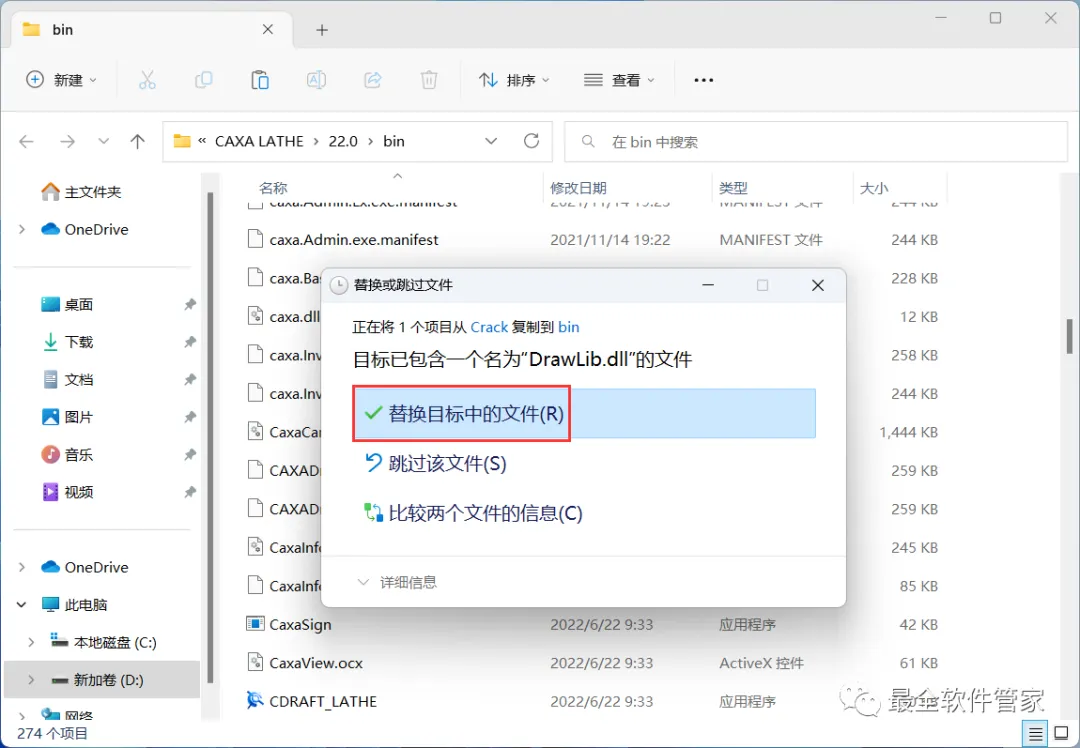Viewport: 1080px width, 748px height.
Task: Unpin 文档 using its pin icon
Action: pos(190,380)
